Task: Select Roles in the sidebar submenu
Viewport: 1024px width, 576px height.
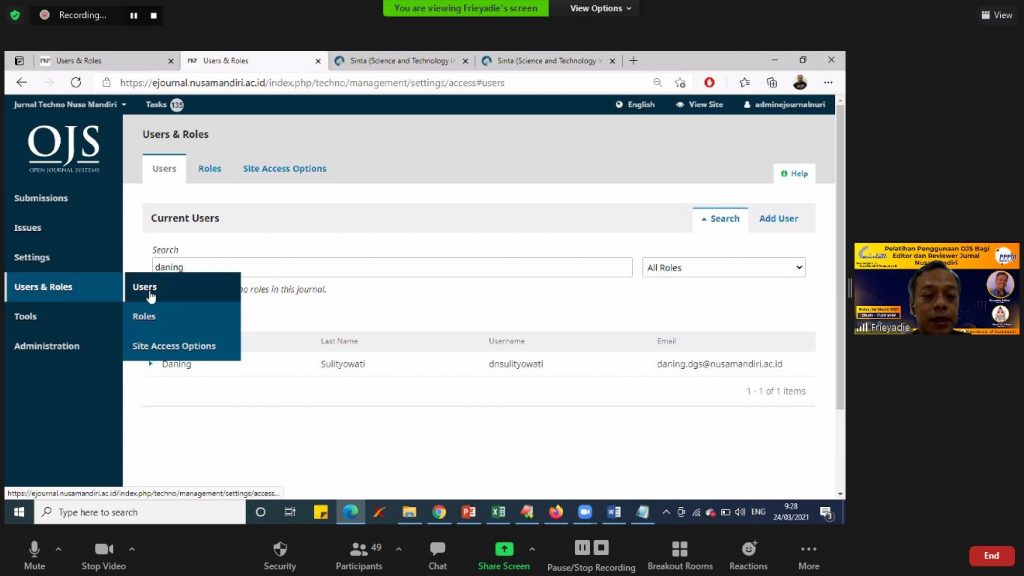Action: 144,317
